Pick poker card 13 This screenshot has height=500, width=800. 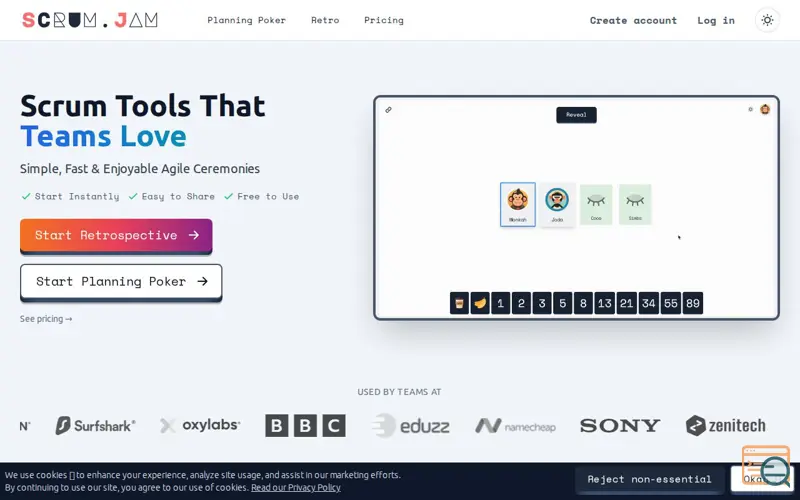[x=605, y=303]
